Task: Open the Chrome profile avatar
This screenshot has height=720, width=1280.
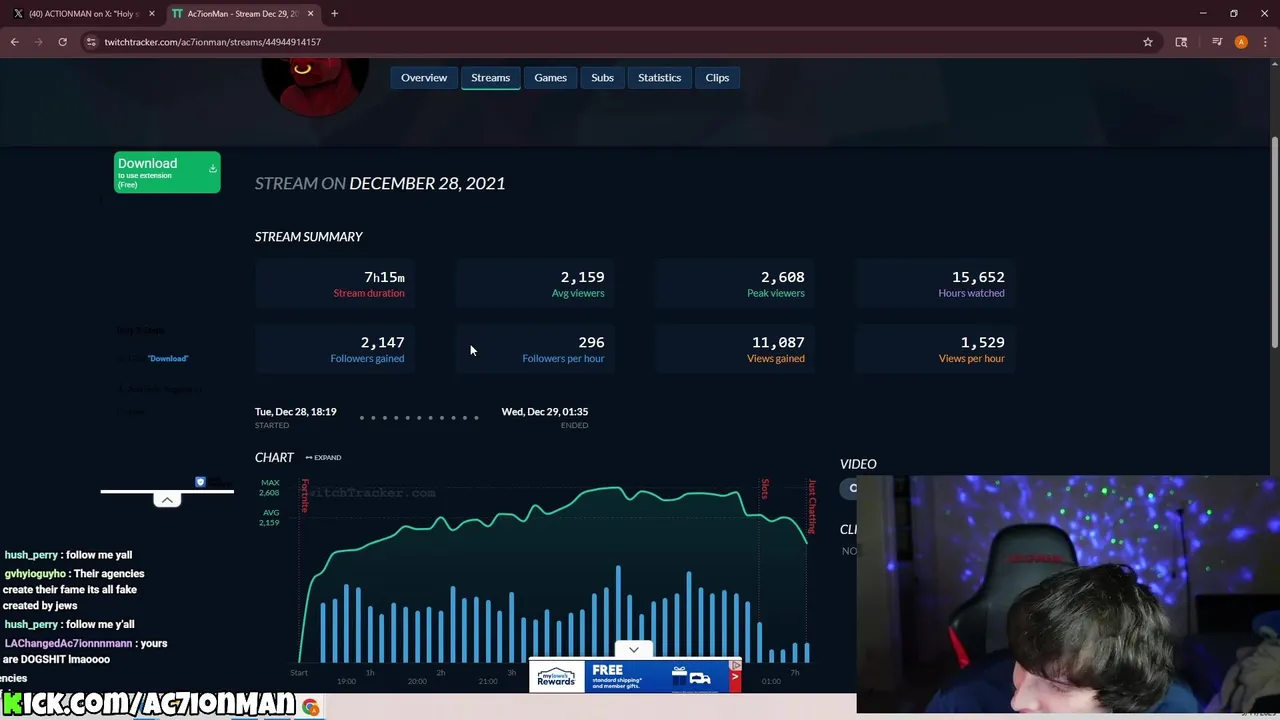Action: pyautogui.click(x=1241, y=42)
